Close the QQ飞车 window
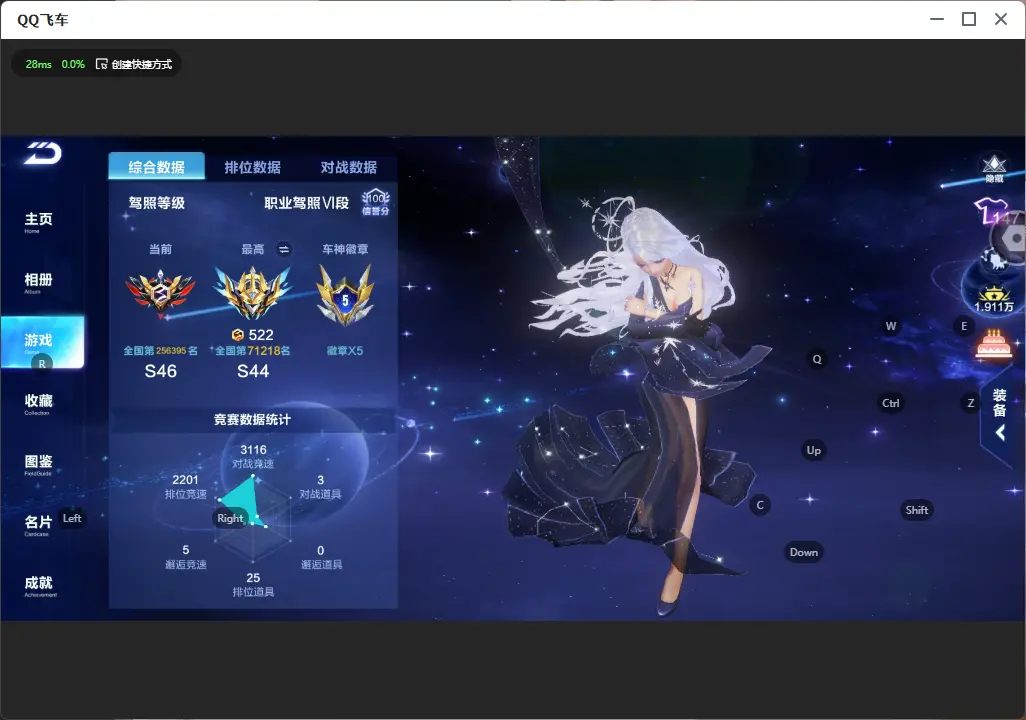Image resolution: width=1026 pixels, height=720 pixels. (1000, 20)
